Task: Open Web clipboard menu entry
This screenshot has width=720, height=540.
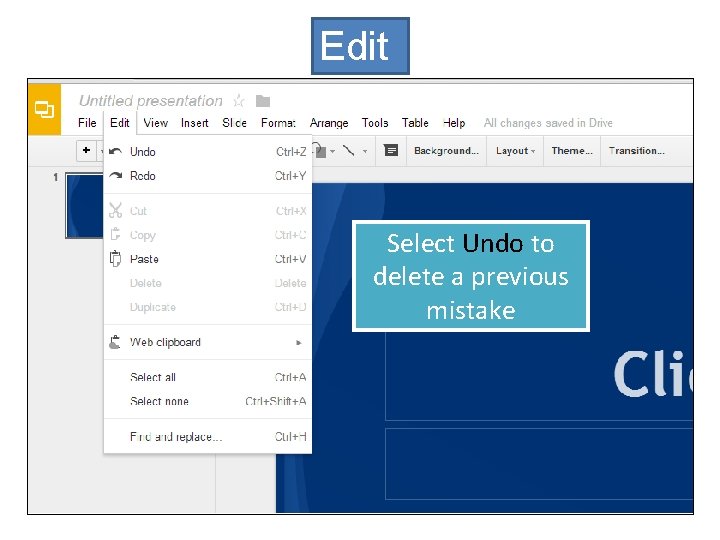Action: click(x=208, y=343)
